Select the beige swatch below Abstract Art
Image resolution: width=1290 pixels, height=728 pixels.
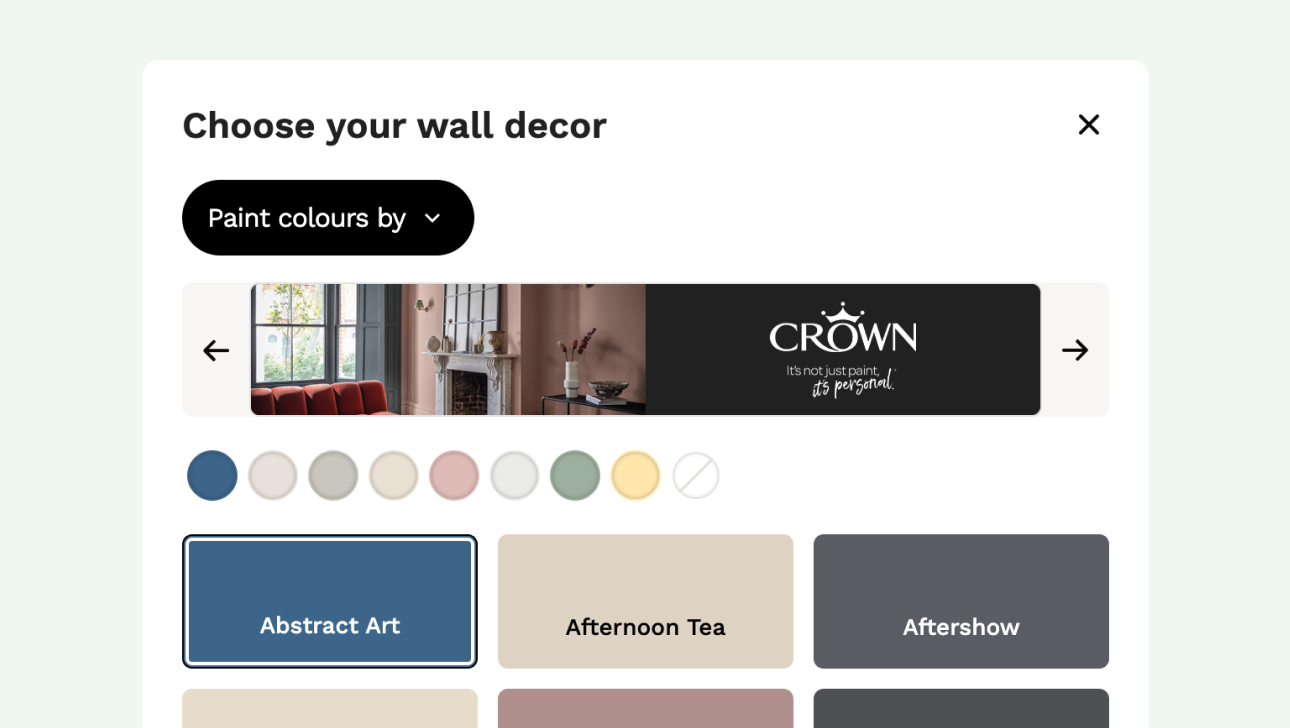coord(330,708)
